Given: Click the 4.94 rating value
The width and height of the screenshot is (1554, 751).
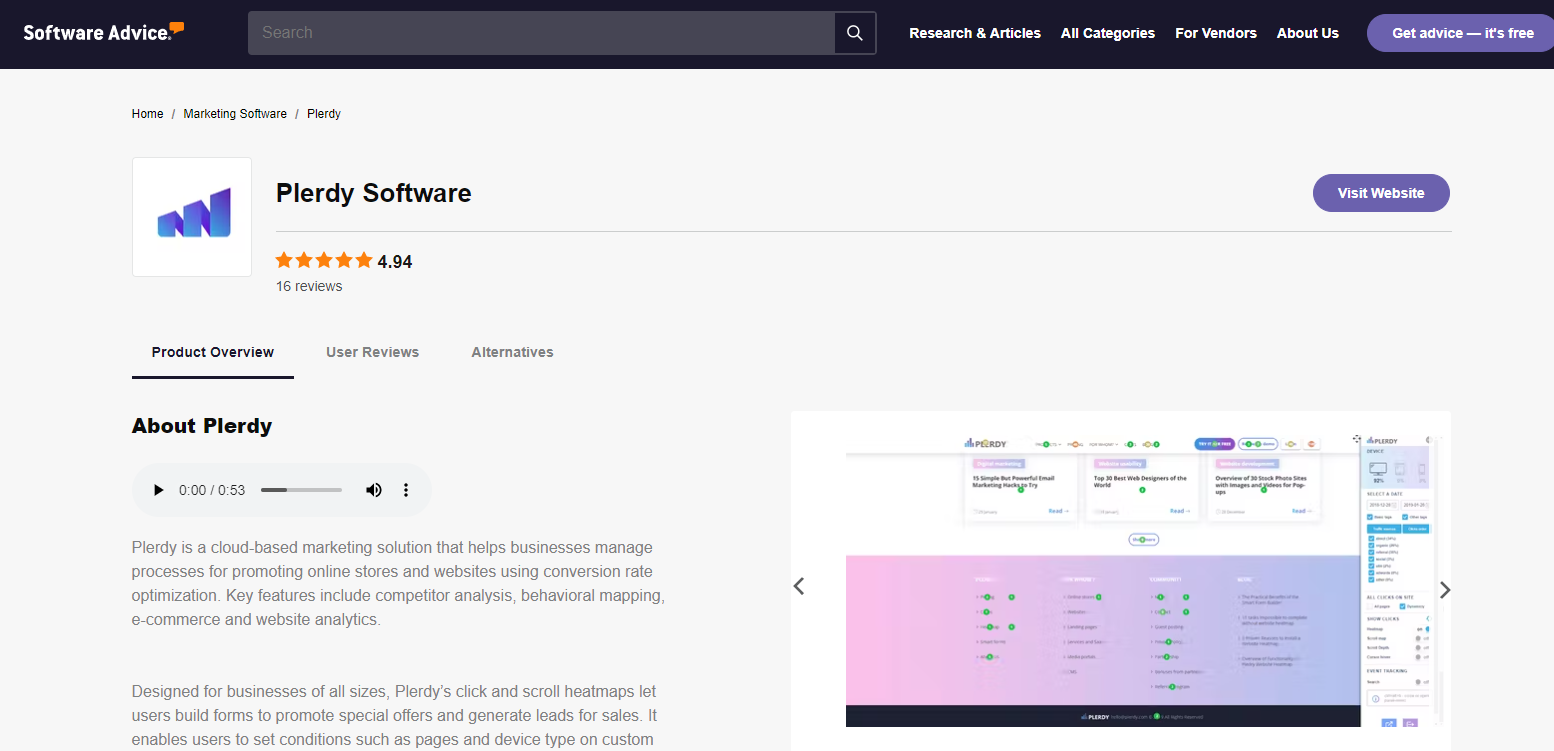Looking at the screenshot, I should tap(395, 262).
